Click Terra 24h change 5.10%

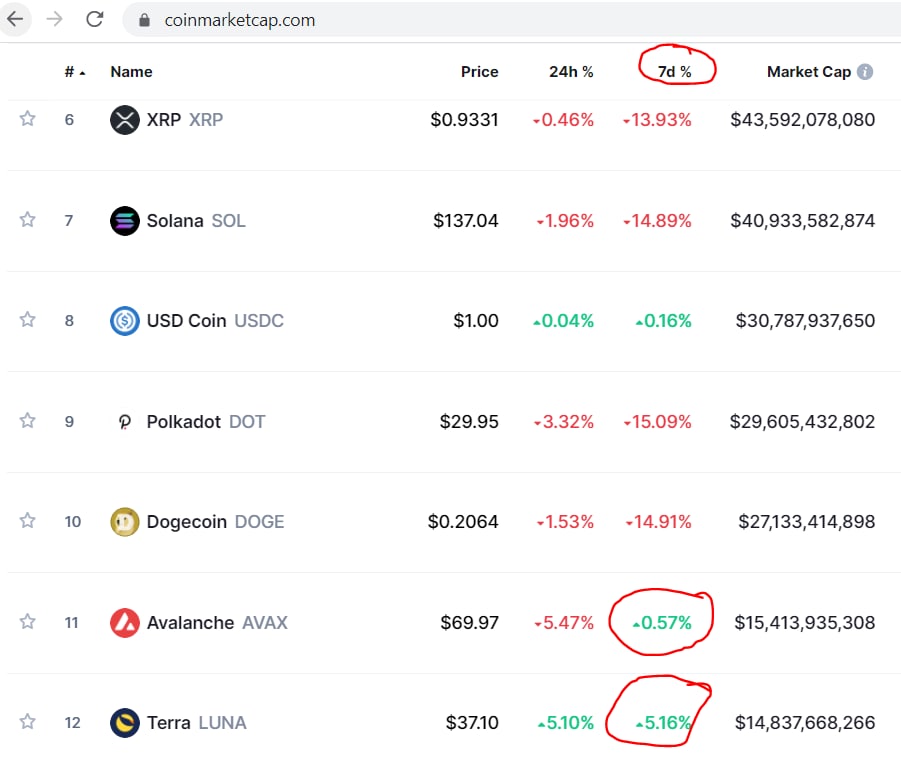point(565,723)
